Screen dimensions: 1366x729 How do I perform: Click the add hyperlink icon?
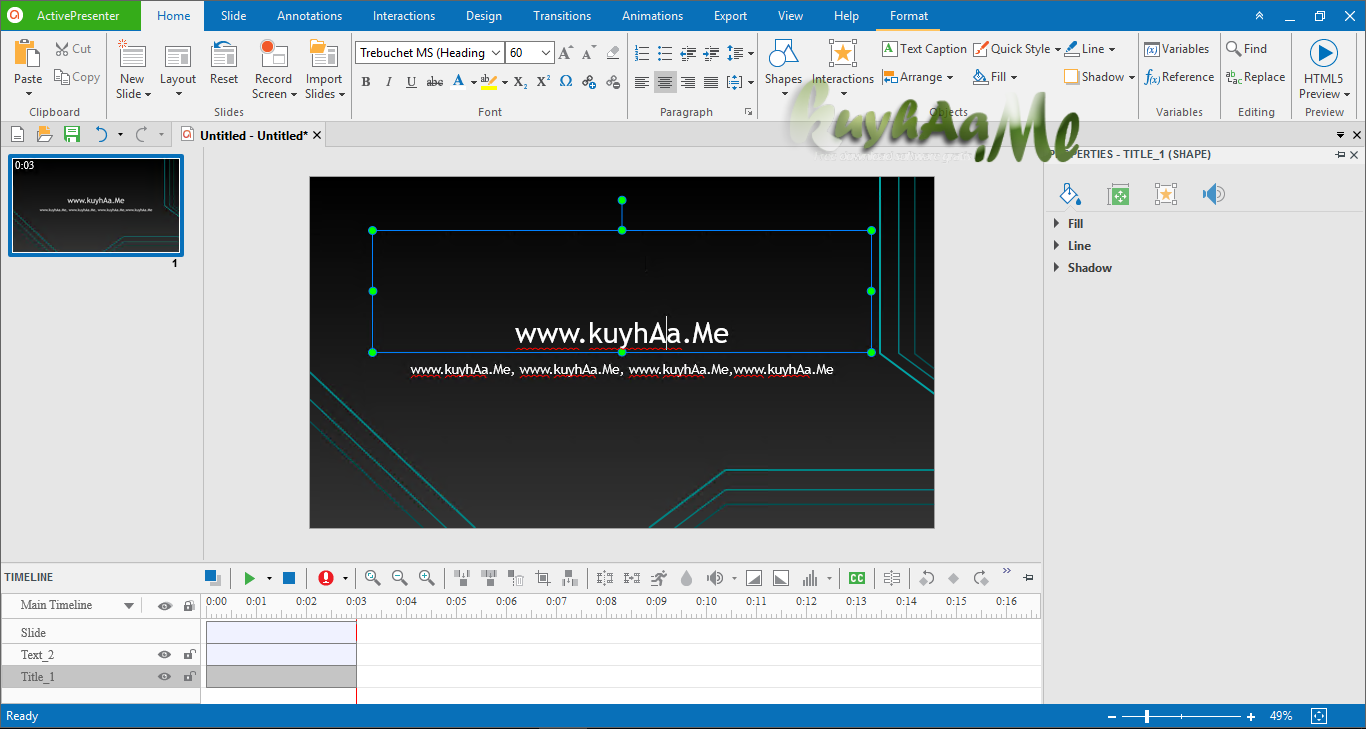click(x=589, y=82)
